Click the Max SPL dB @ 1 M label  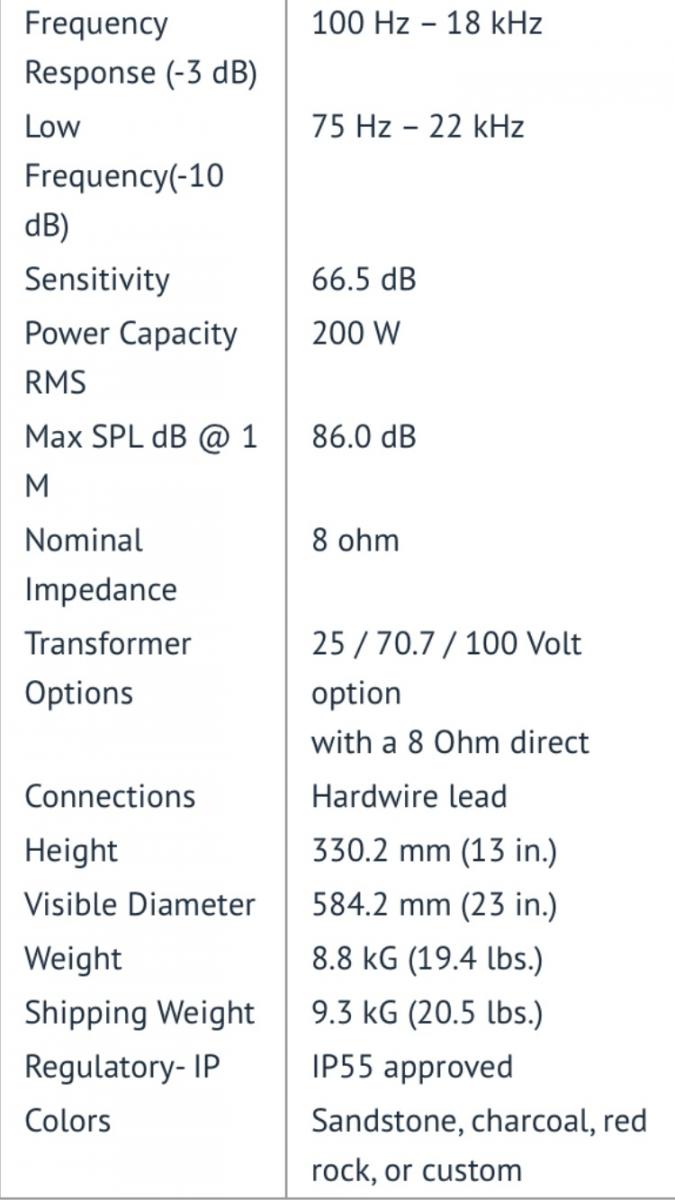141,461
